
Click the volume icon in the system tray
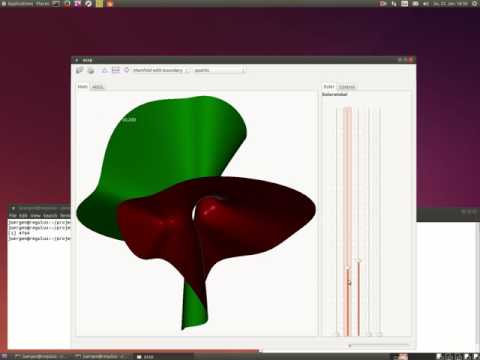pos(426,4)
